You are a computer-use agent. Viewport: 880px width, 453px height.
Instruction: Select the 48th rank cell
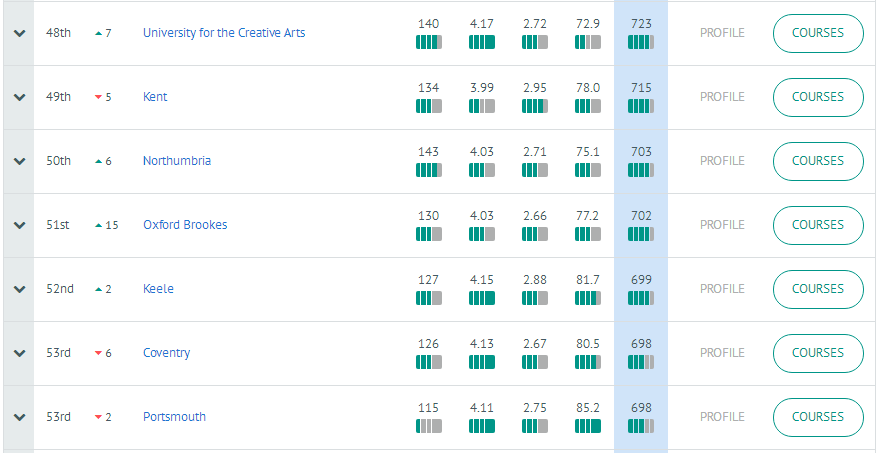click(58, 33)
